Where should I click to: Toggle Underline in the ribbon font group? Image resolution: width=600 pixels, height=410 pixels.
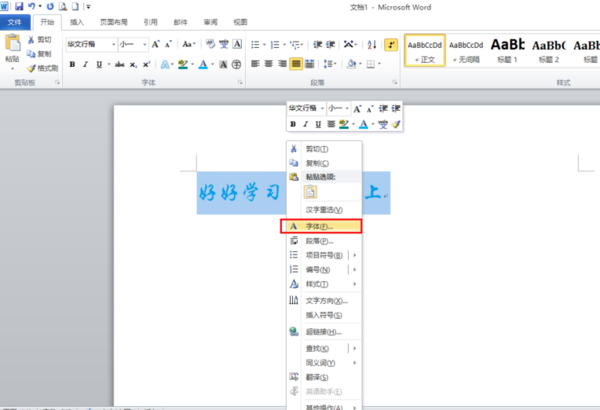pyautogui.click(x=99, y=64)
